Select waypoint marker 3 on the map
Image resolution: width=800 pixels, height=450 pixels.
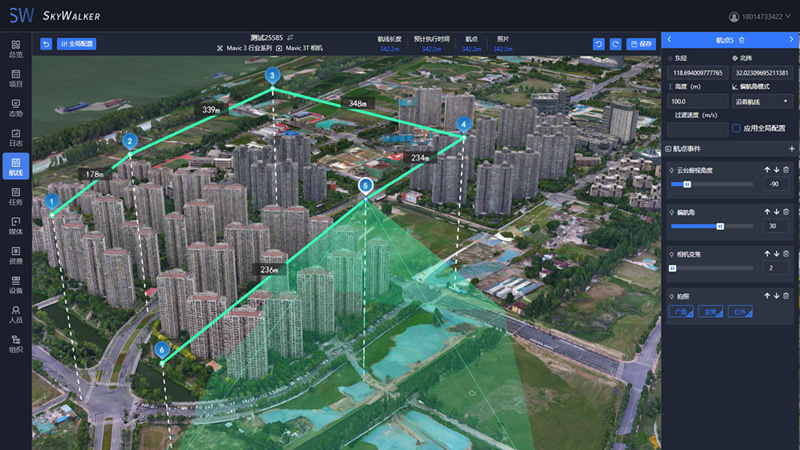pos(272,75)
